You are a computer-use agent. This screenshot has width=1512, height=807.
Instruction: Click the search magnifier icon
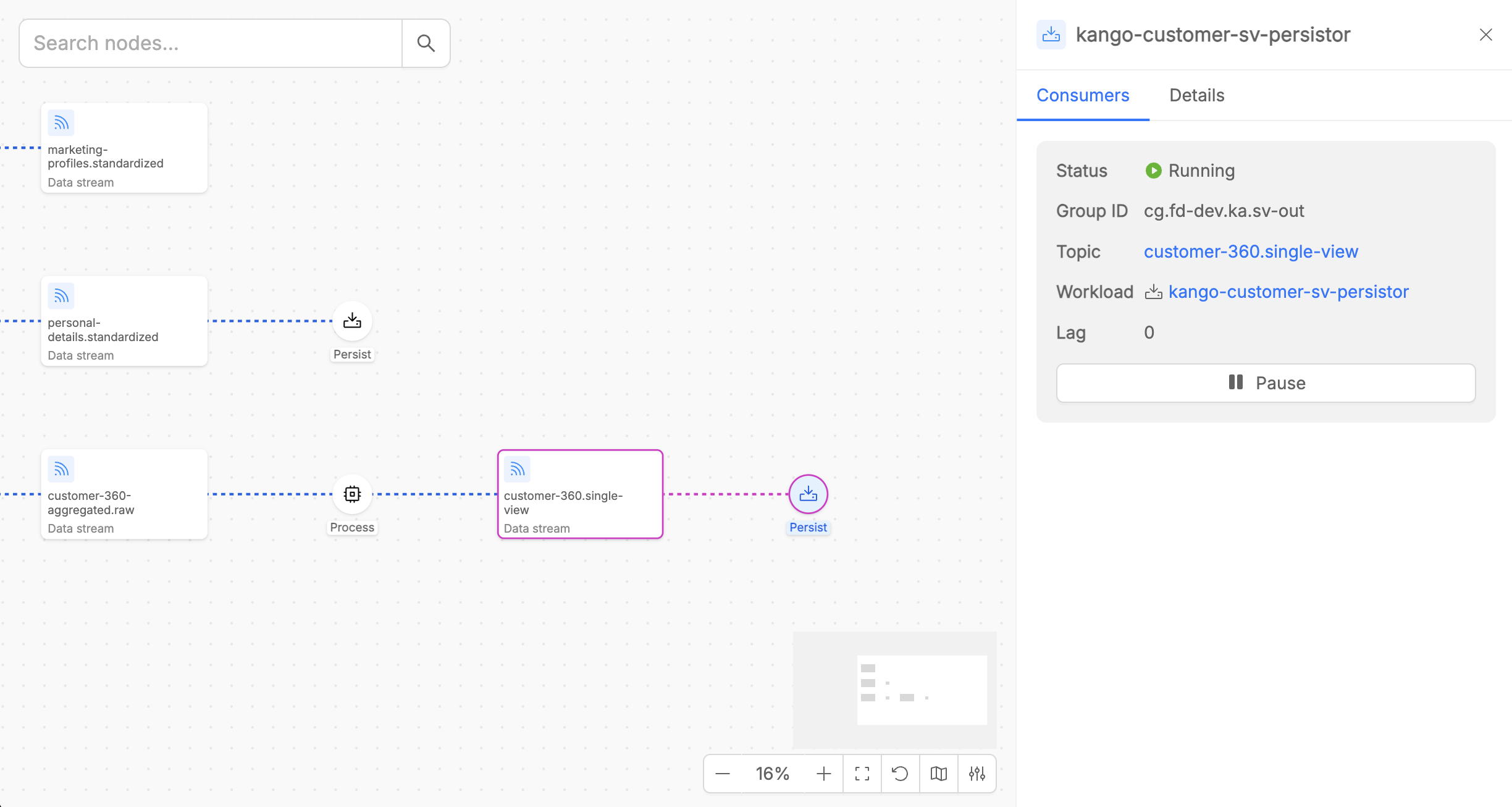426,43
